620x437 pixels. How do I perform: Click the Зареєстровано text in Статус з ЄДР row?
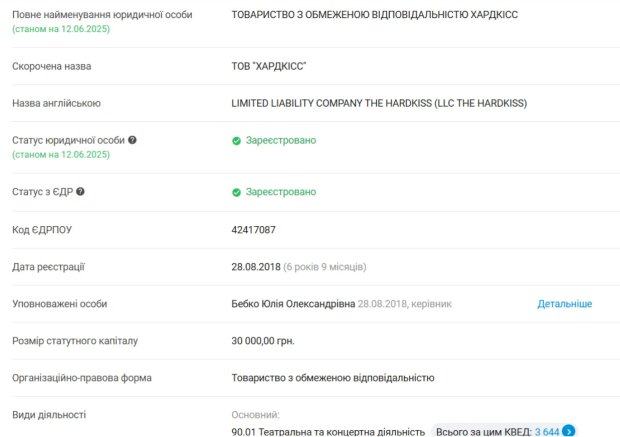pos(280,191)
